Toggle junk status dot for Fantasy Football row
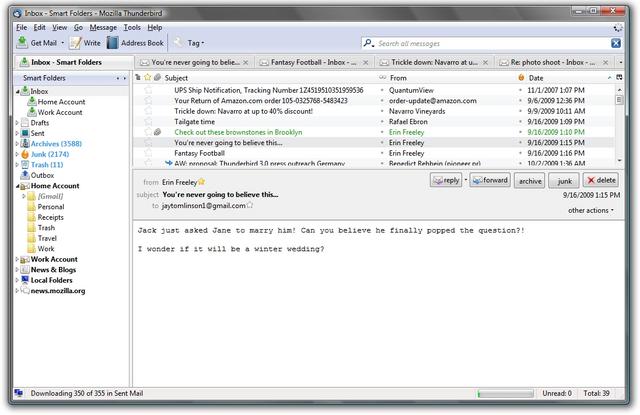Image resolution: width=640 pixels, height=415 pixels. 520,153
